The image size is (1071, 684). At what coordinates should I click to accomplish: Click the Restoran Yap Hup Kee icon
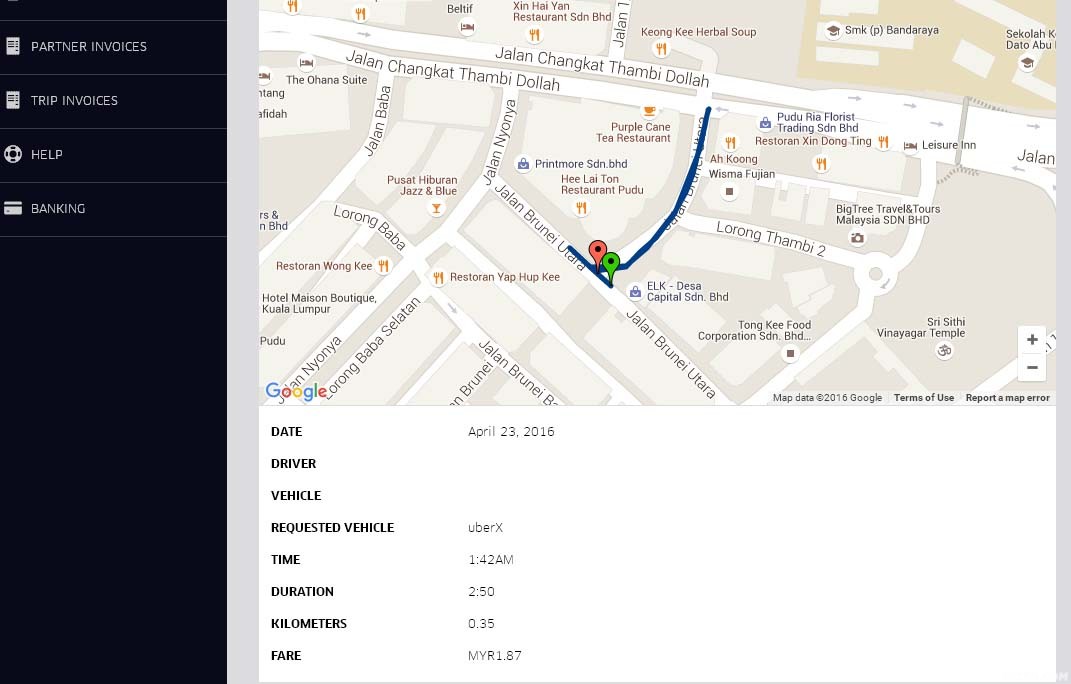[x=437, y=277]
